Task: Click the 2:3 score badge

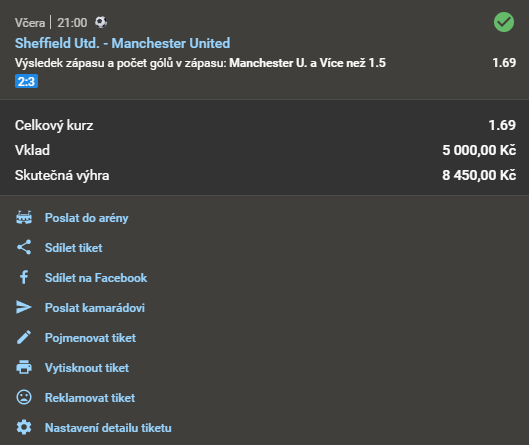Action: 26,81
